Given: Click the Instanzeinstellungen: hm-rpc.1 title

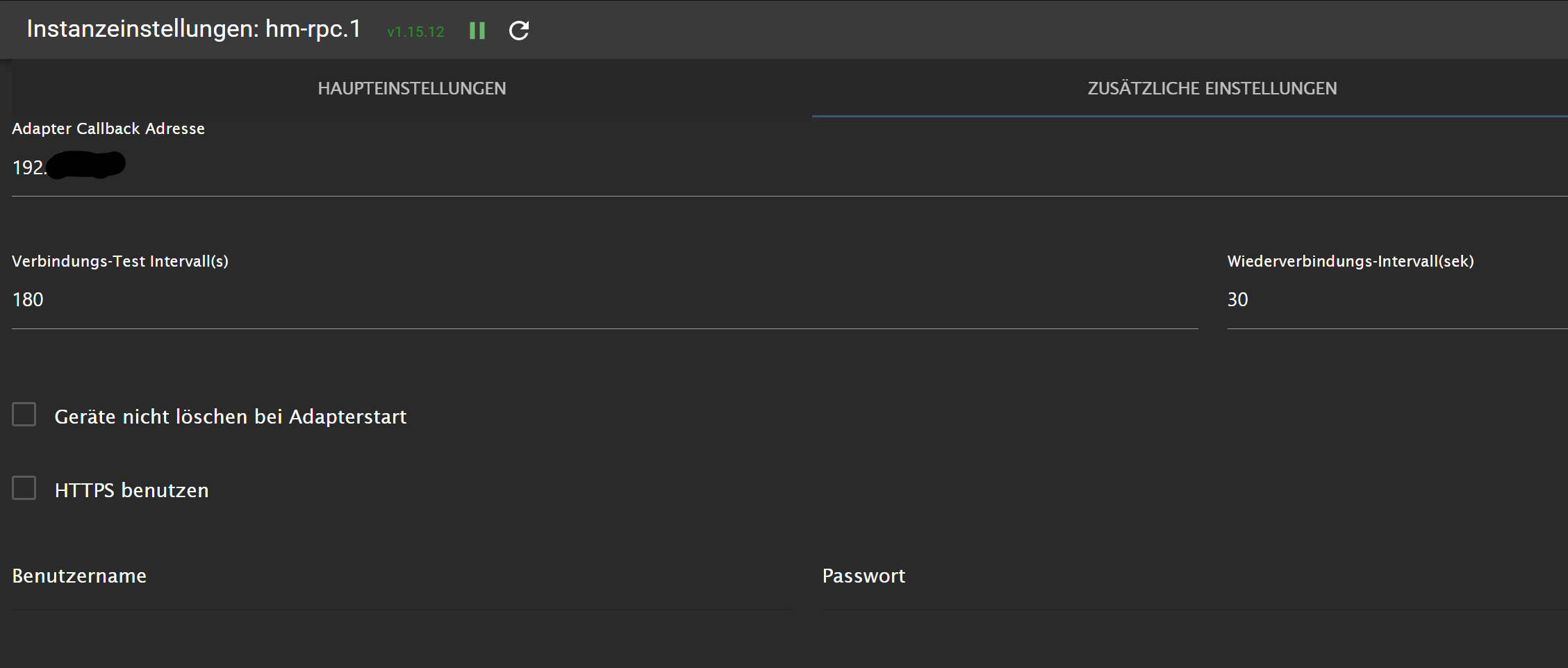Looking at the screenshot, I should pos(194,29).
